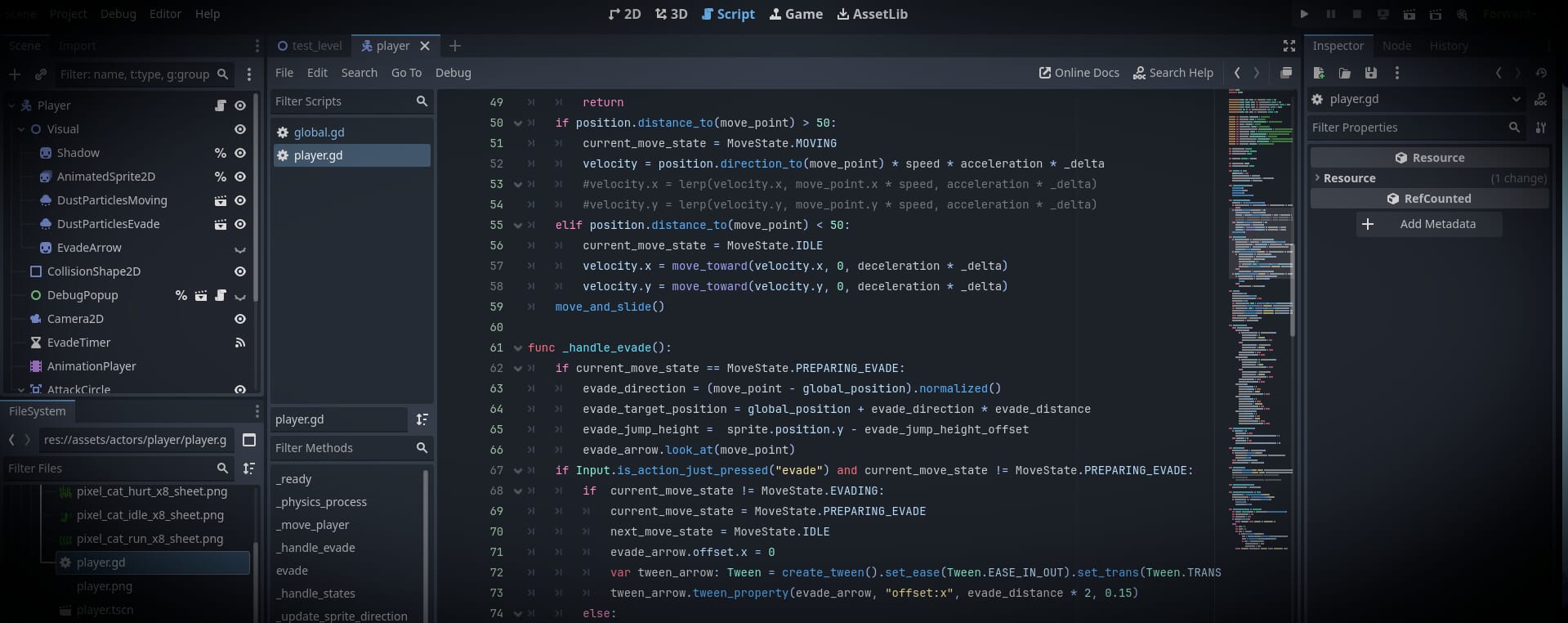Open the Go To menu
The height and width of the screenshot is (623, 1568).
point(406,73)
